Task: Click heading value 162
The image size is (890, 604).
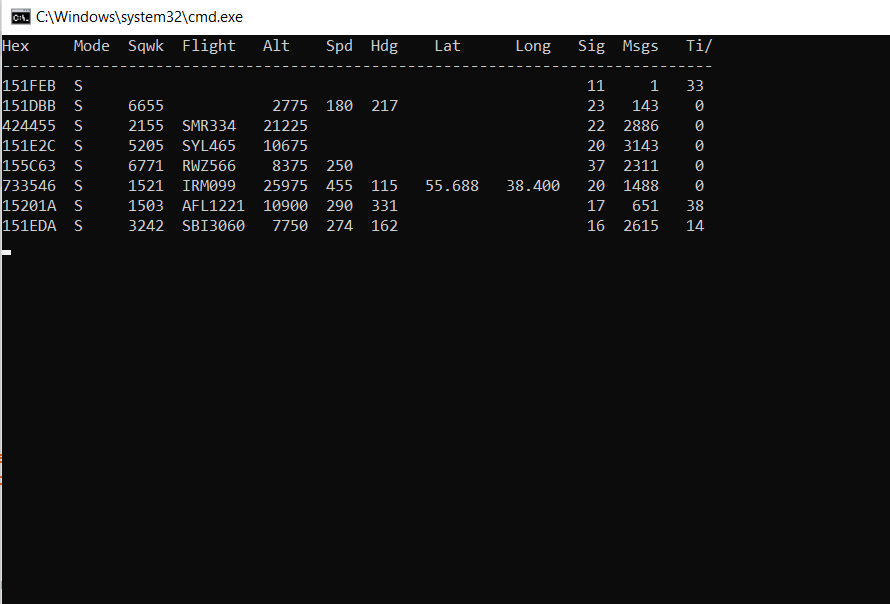Action: coord(384,226)
